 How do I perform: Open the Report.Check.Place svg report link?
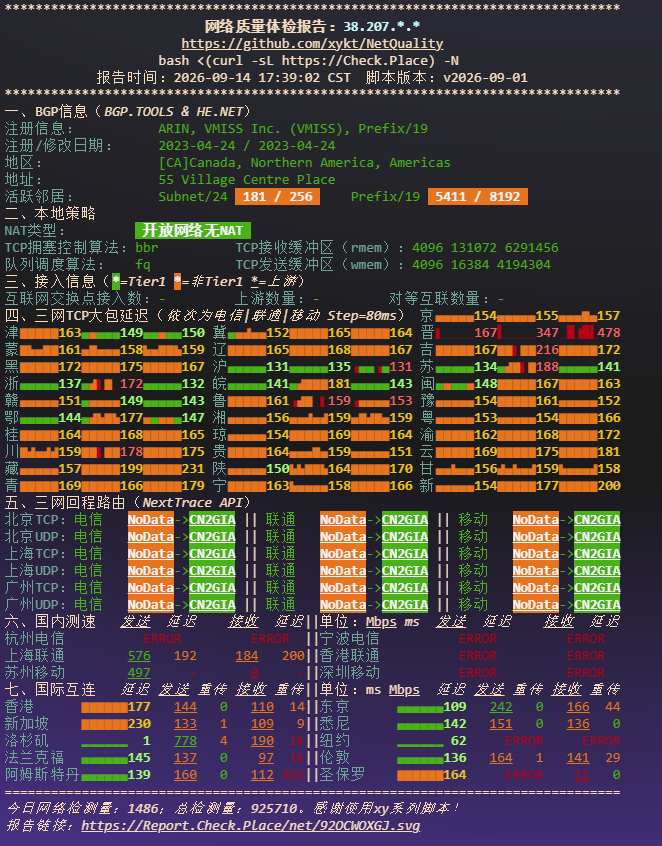pyautogui.click(x=250, y=825)
